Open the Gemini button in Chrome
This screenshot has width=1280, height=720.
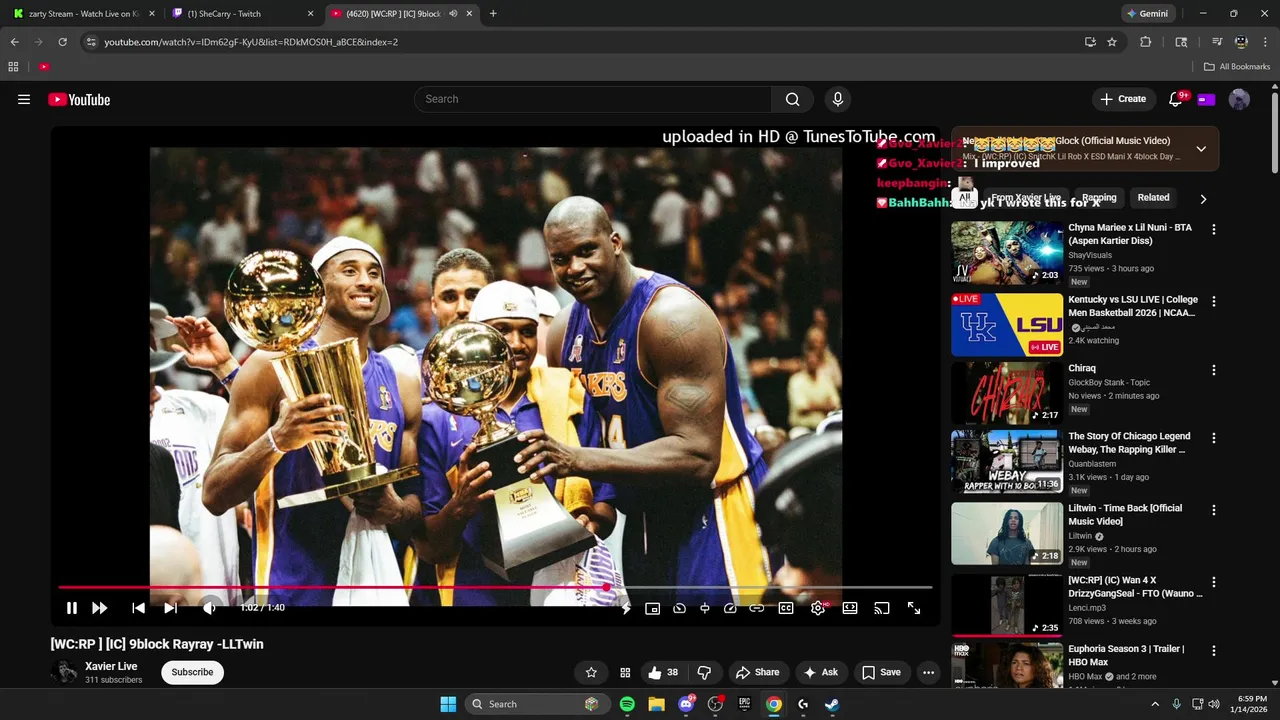(1147, 14)
